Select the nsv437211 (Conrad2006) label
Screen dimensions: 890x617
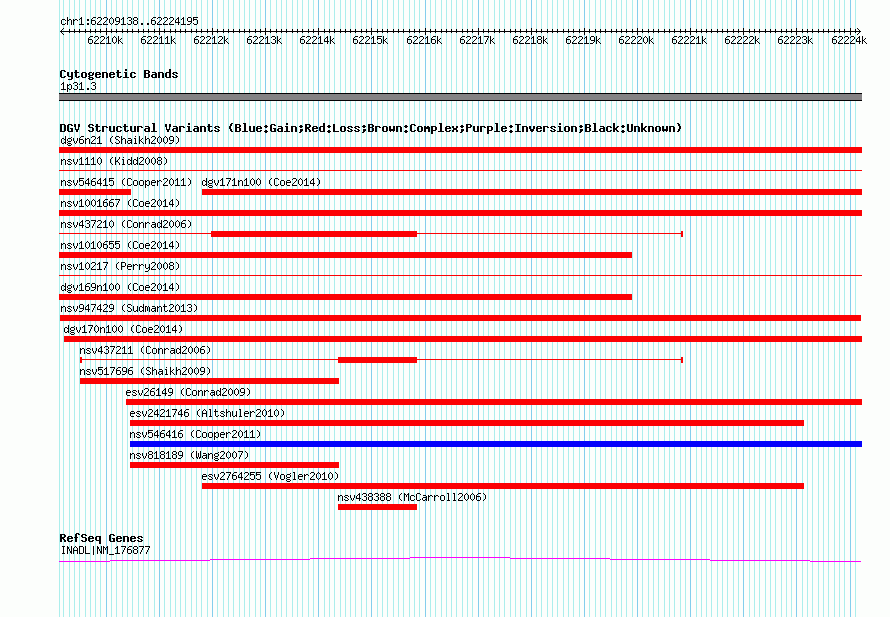[x=145, y=350]
